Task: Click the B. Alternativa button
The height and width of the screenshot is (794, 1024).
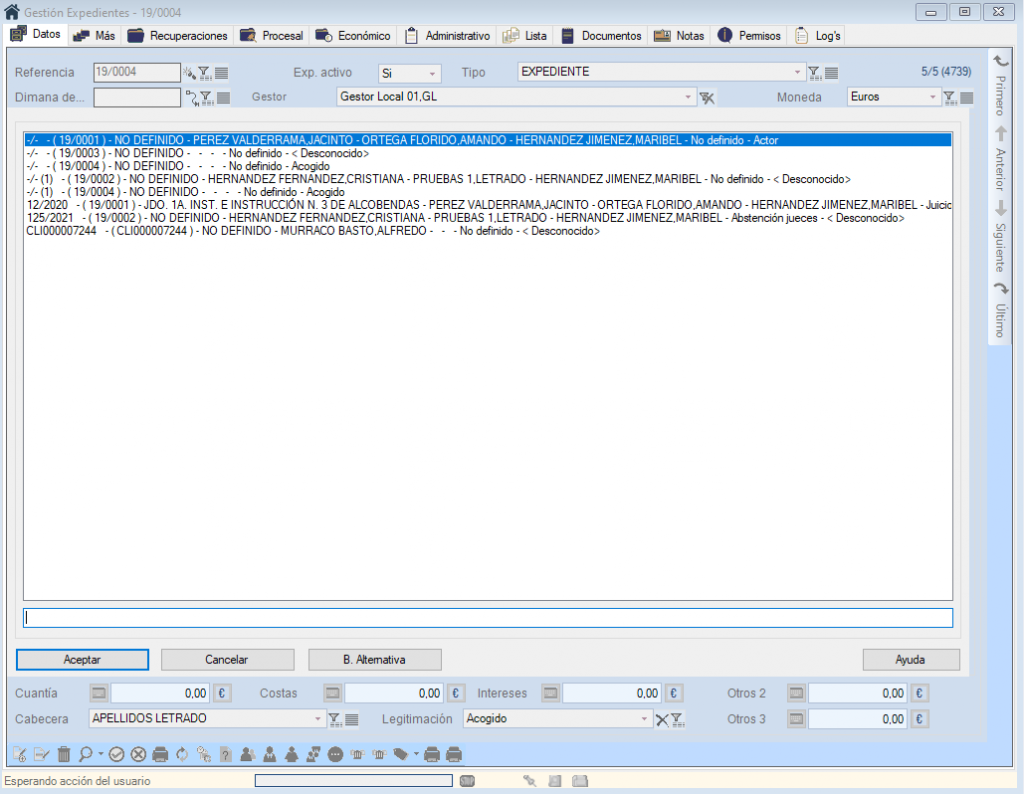Action: 374,660
